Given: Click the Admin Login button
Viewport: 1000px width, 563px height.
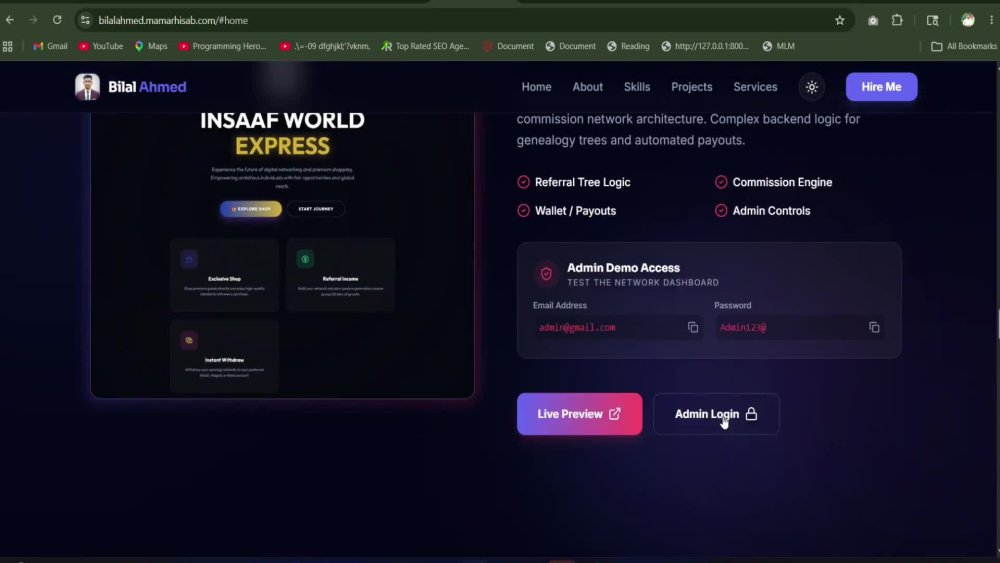Looking at the screenshot, I should pos(716,414).
